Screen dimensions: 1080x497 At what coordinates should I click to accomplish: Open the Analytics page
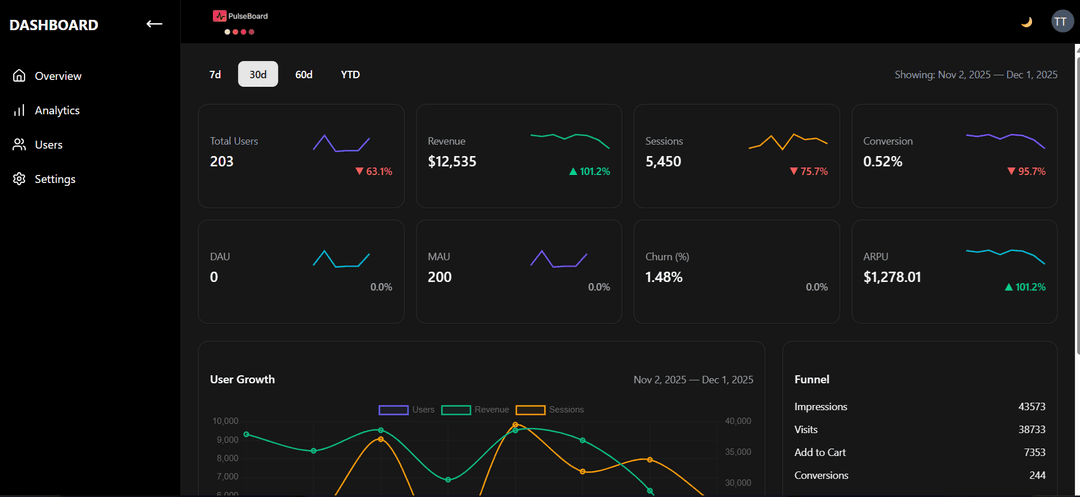[x=57, y=110]
